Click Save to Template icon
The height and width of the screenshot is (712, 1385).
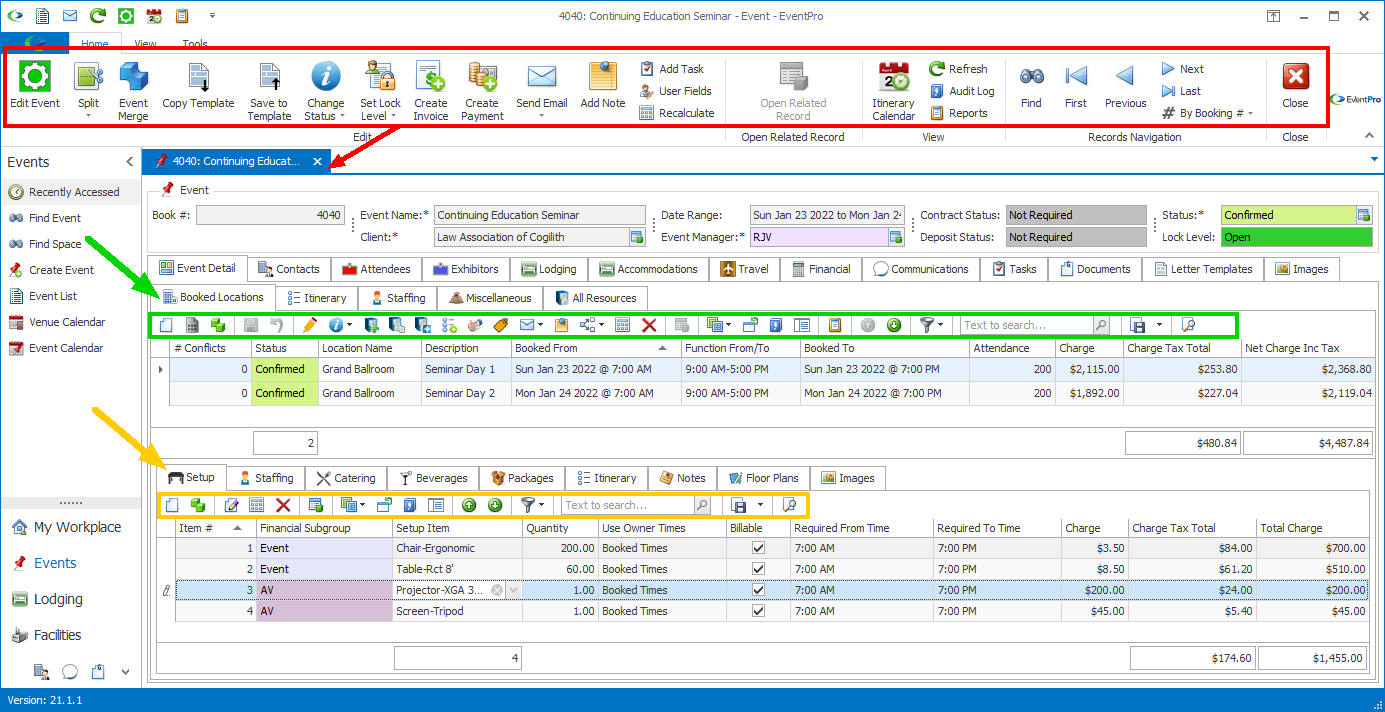point(269,91)
